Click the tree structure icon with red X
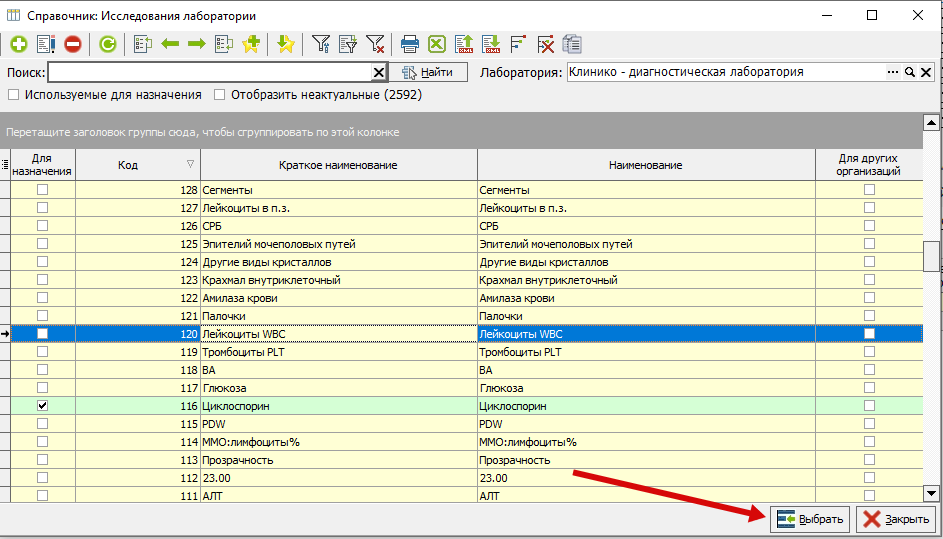The width and height of the screenshot is (943, 539). pos(545,44)
